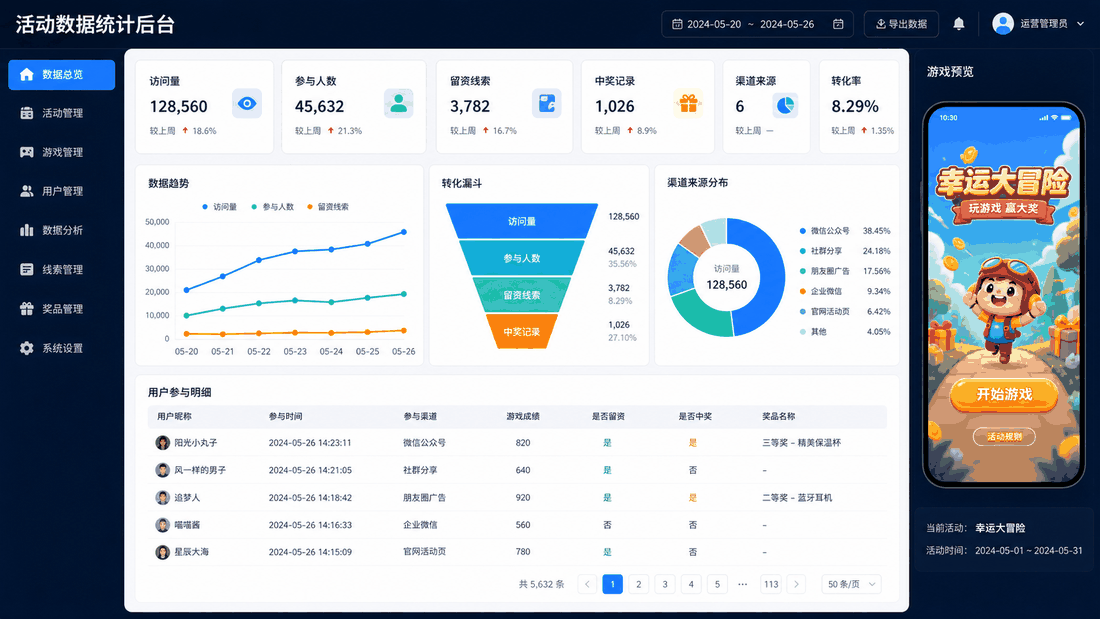The width and height of the screenshot is (1100, 619).
Task: Toggle 企业微信 legend in donut chart
Action: coord(821,291)
